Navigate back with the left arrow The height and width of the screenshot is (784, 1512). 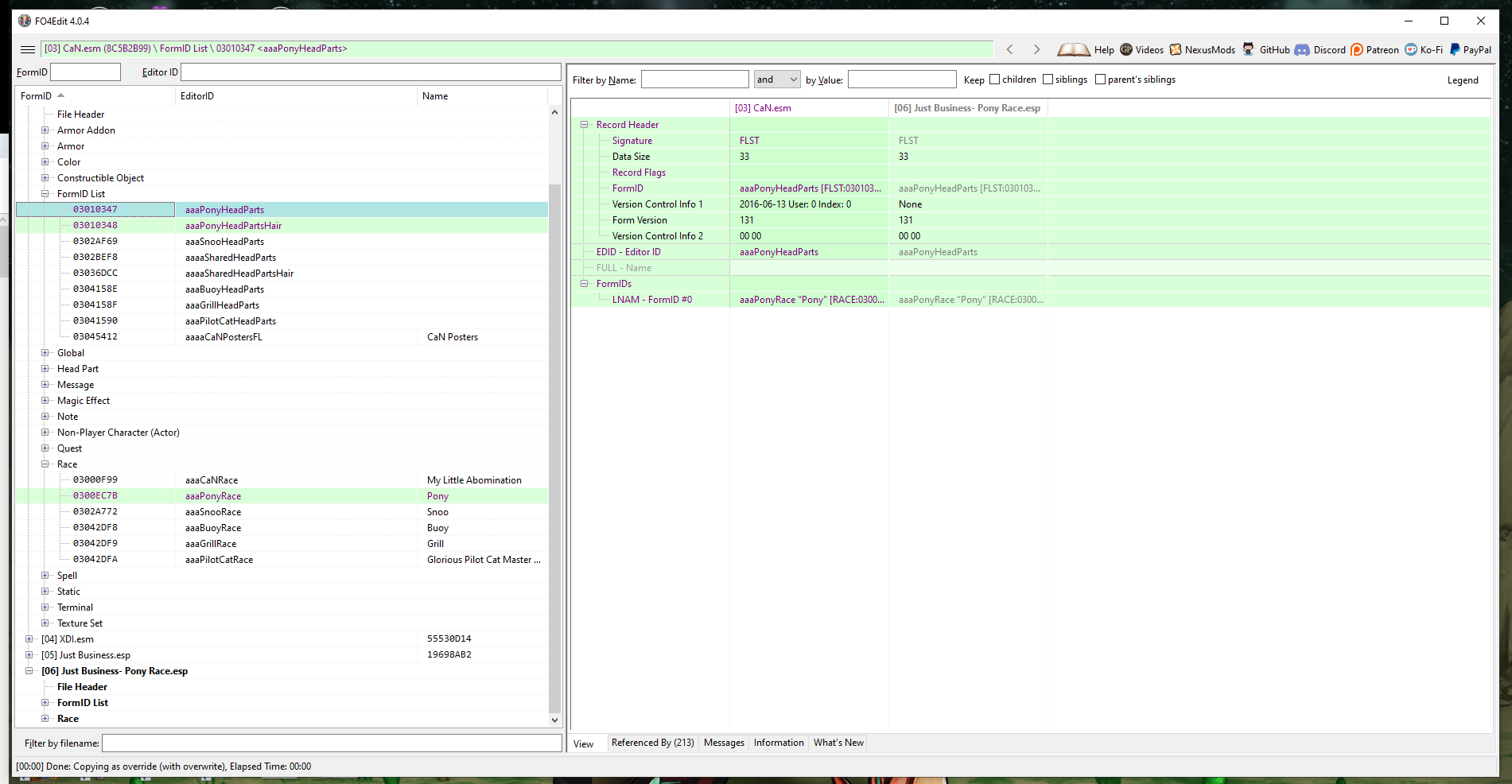coord(1010,49)
